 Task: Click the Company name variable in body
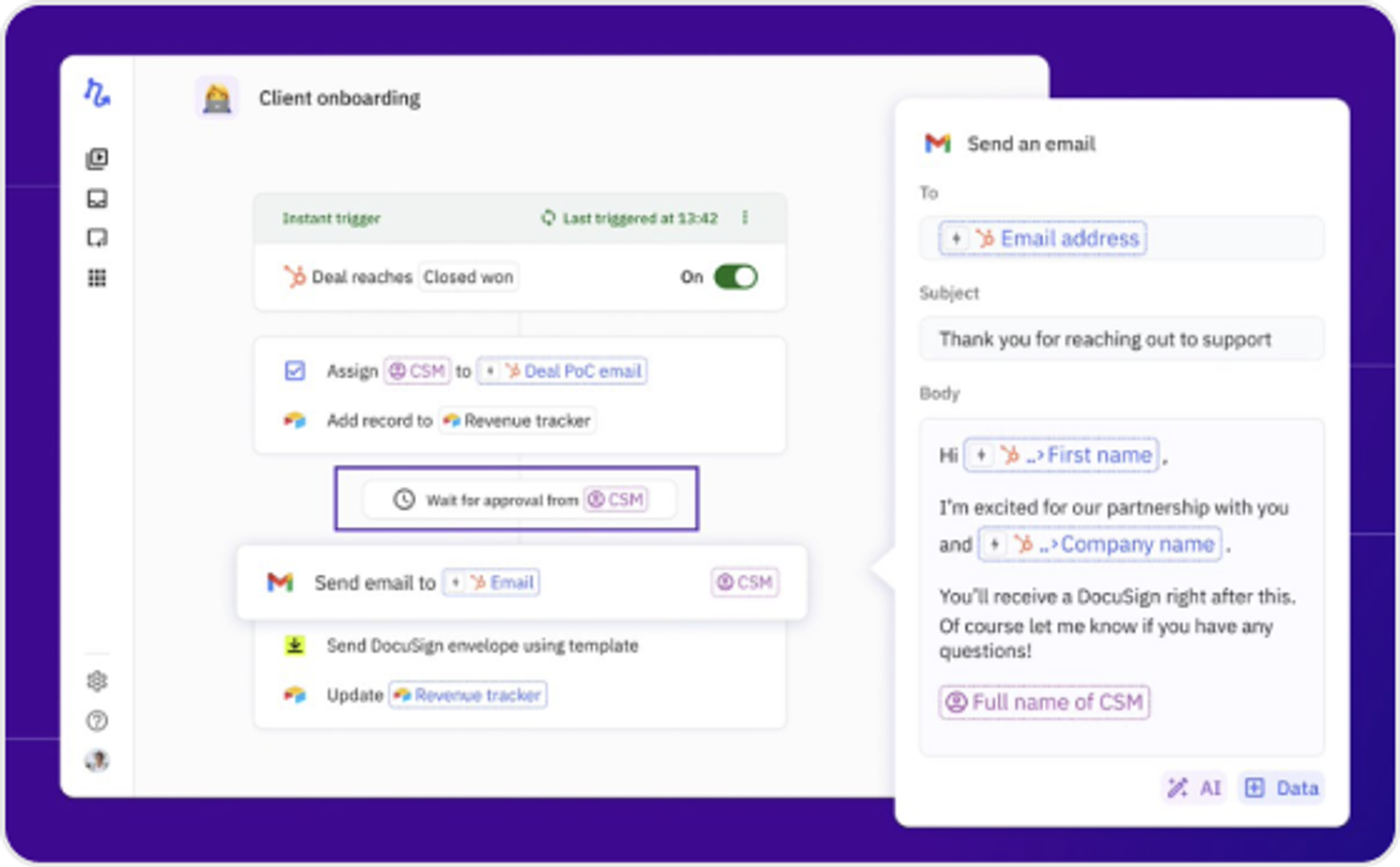(1100, 544)
